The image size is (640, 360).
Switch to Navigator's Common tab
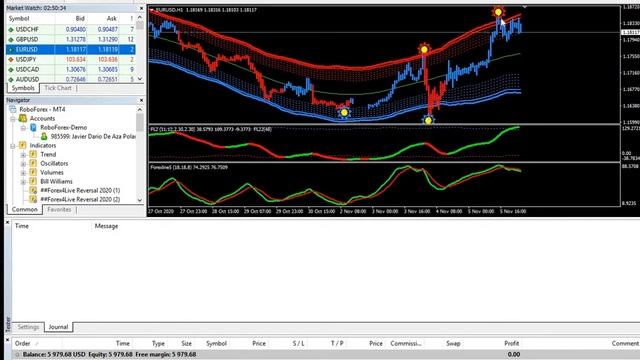[24, 209]
